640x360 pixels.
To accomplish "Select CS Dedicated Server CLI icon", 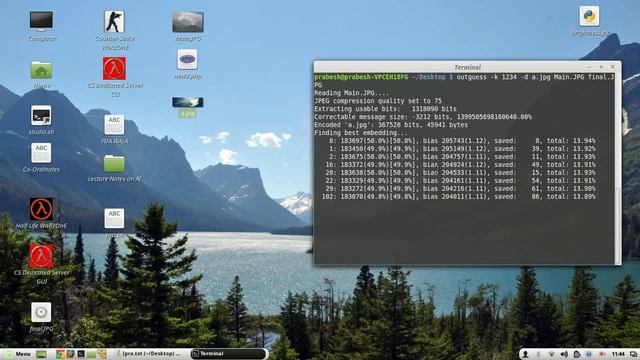I will click(114, 69).
